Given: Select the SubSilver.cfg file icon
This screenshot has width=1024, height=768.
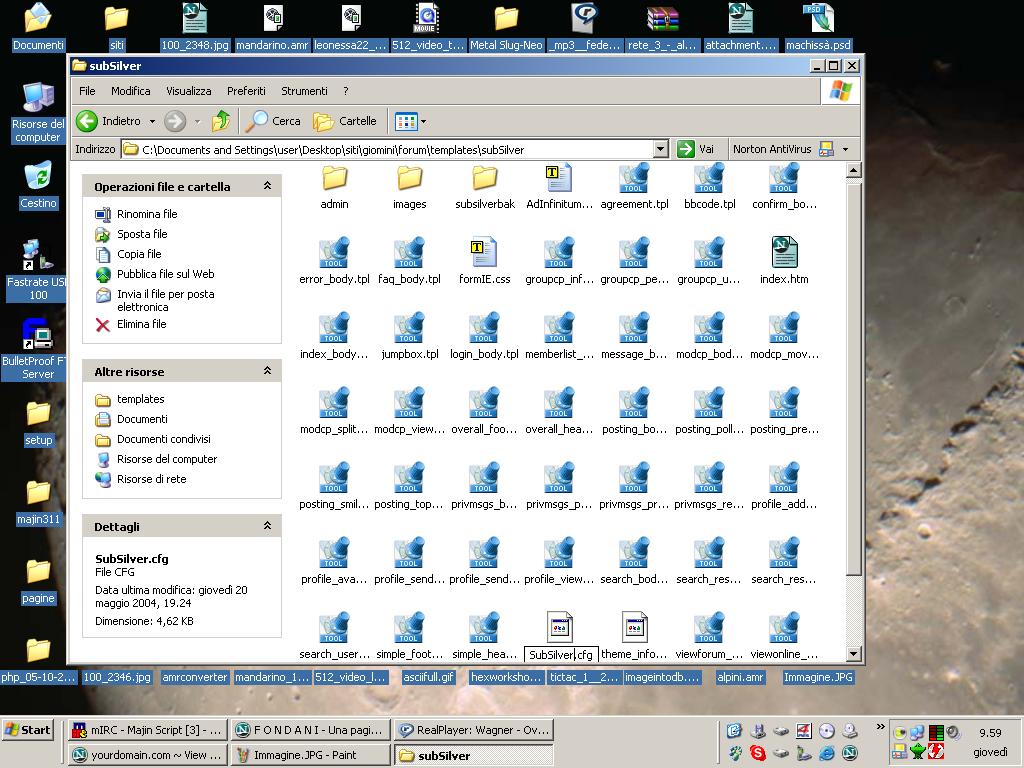Looking at the screenshot, I should [x=560, y=627].
